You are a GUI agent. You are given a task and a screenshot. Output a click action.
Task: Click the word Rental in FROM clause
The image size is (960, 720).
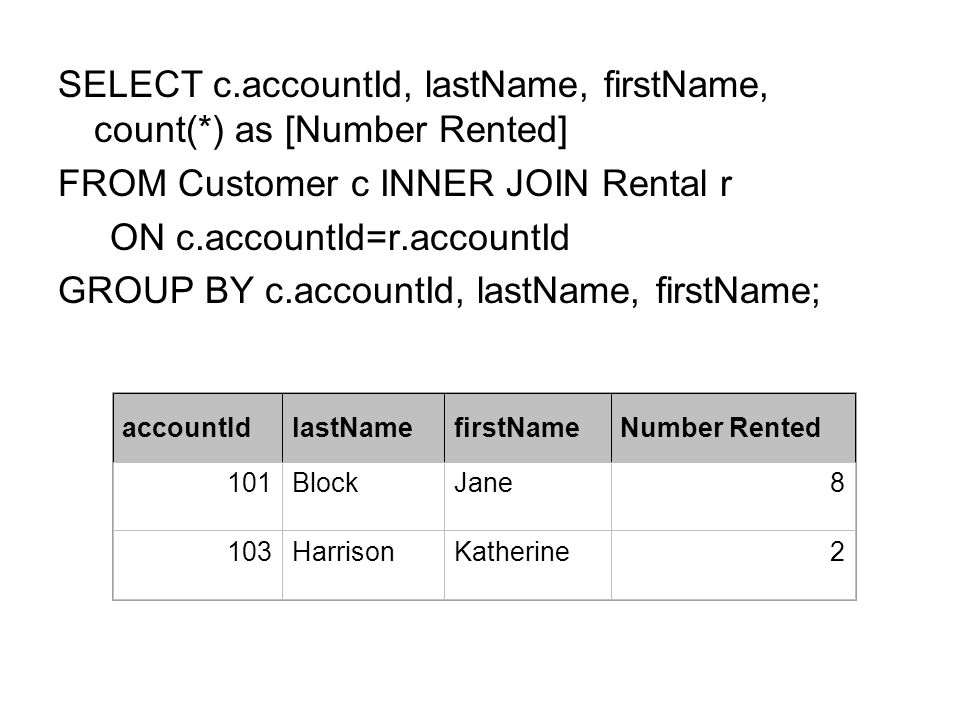point(654,184)
